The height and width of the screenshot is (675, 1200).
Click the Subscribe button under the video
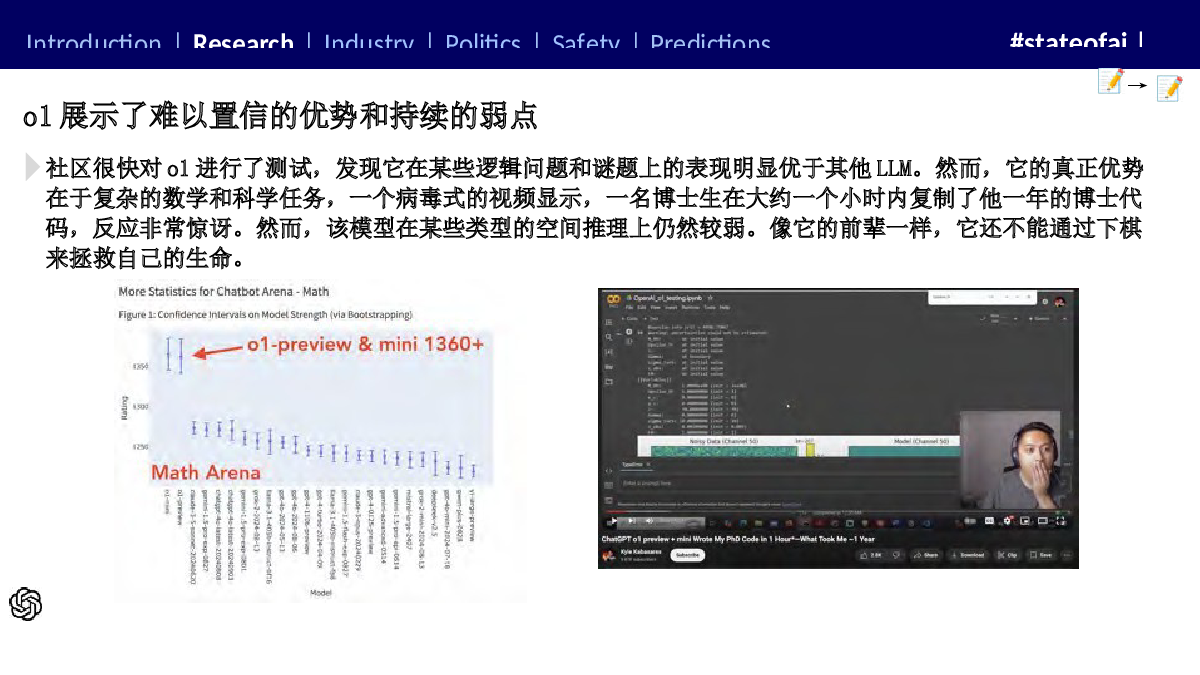point(687,554)
